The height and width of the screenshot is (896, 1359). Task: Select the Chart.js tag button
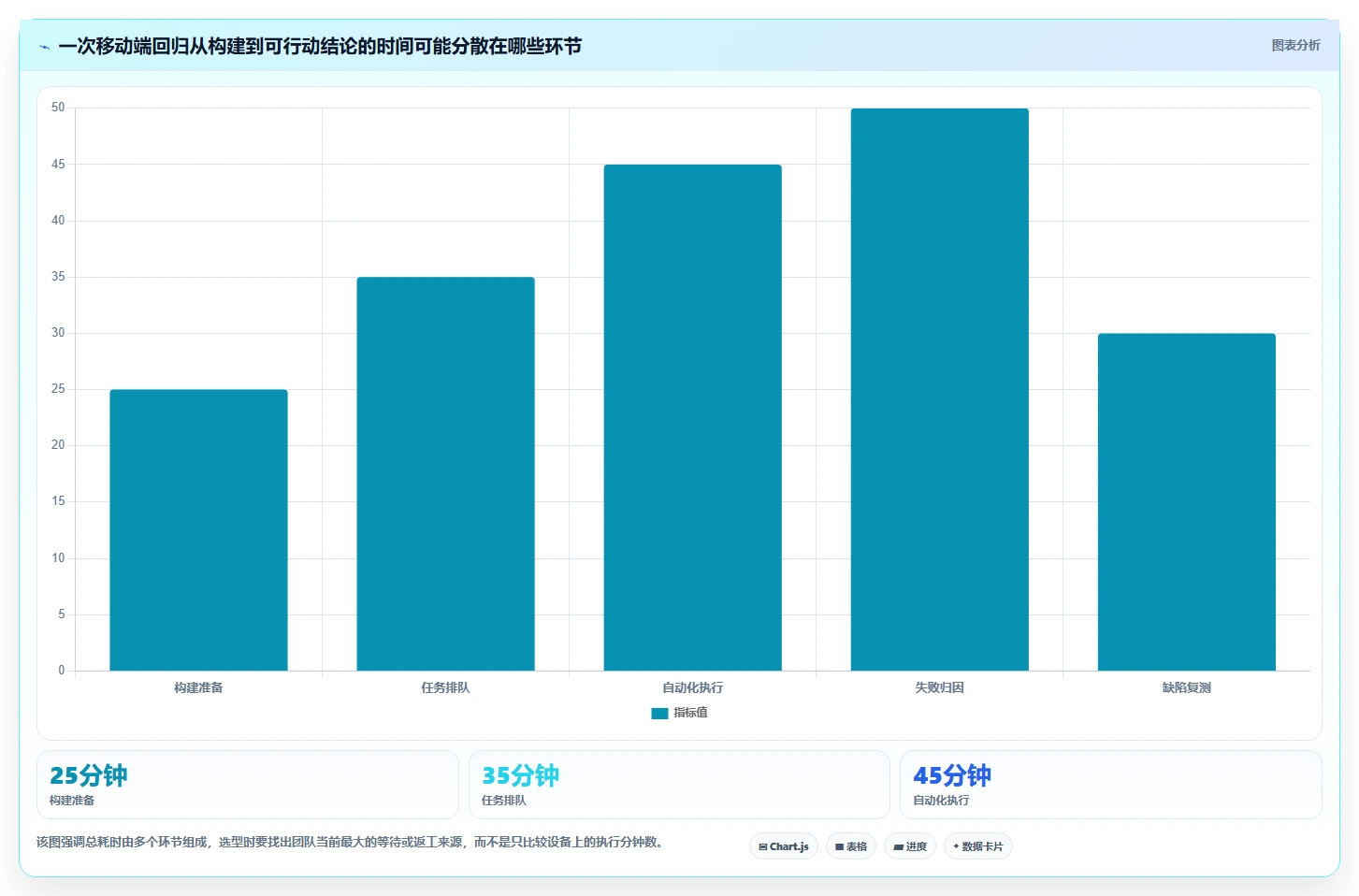(x=784, y=846)
